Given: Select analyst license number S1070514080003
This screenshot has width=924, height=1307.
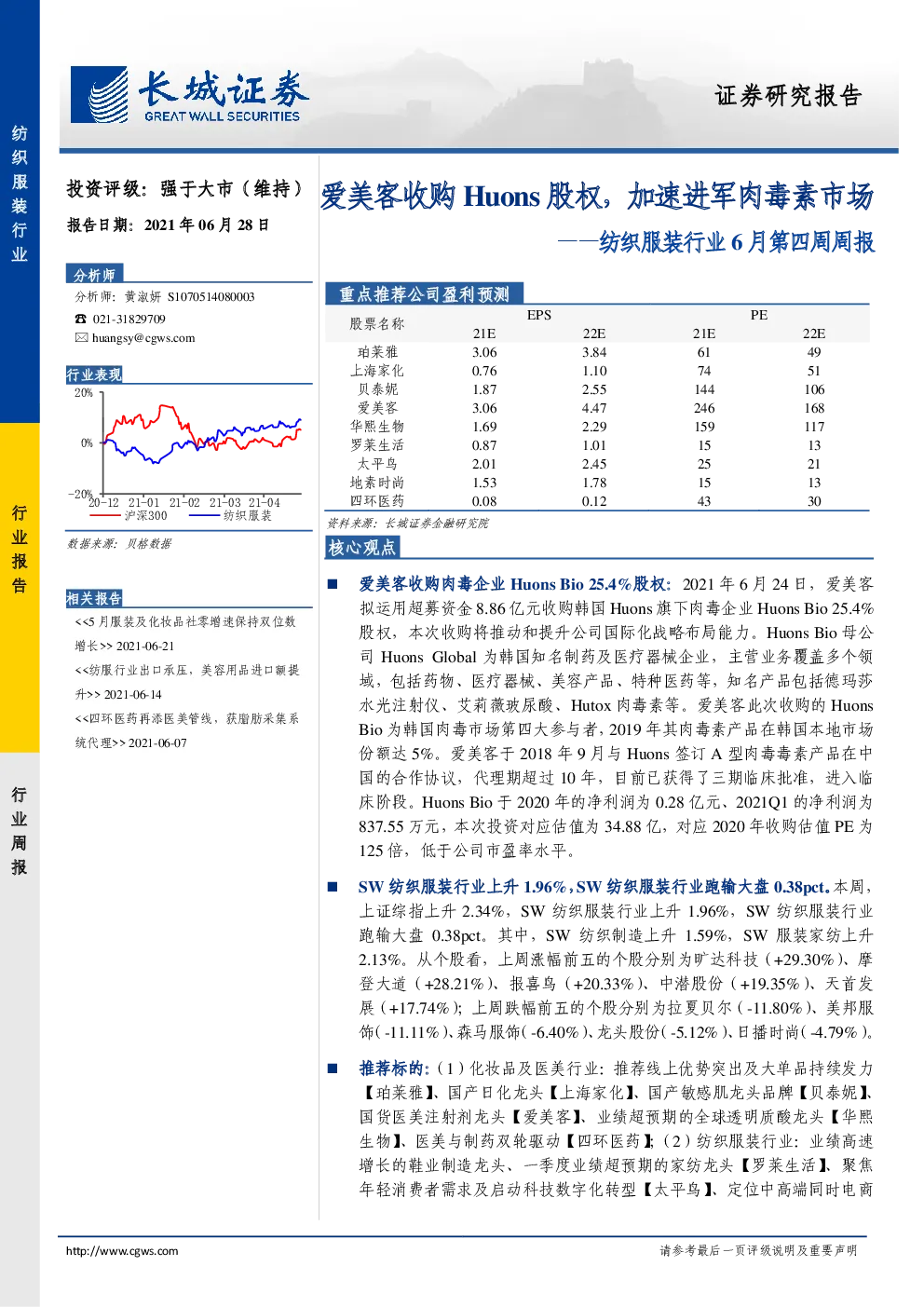Looking at the screenshot, I should coord(211,297).
